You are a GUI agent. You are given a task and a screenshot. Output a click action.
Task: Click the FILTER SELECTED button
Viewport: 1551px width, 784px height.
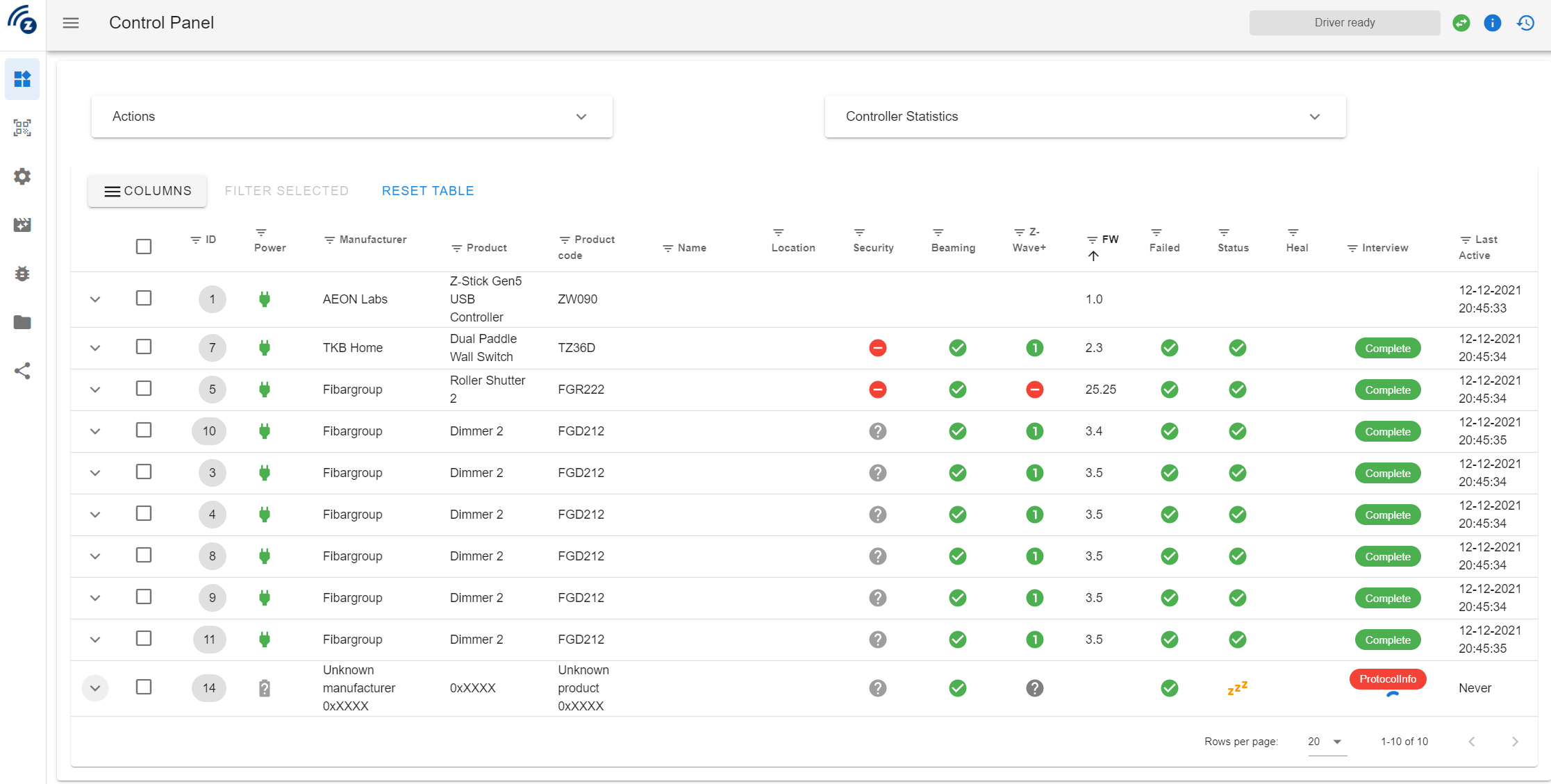pyautogui.click(x=286, y=191)
